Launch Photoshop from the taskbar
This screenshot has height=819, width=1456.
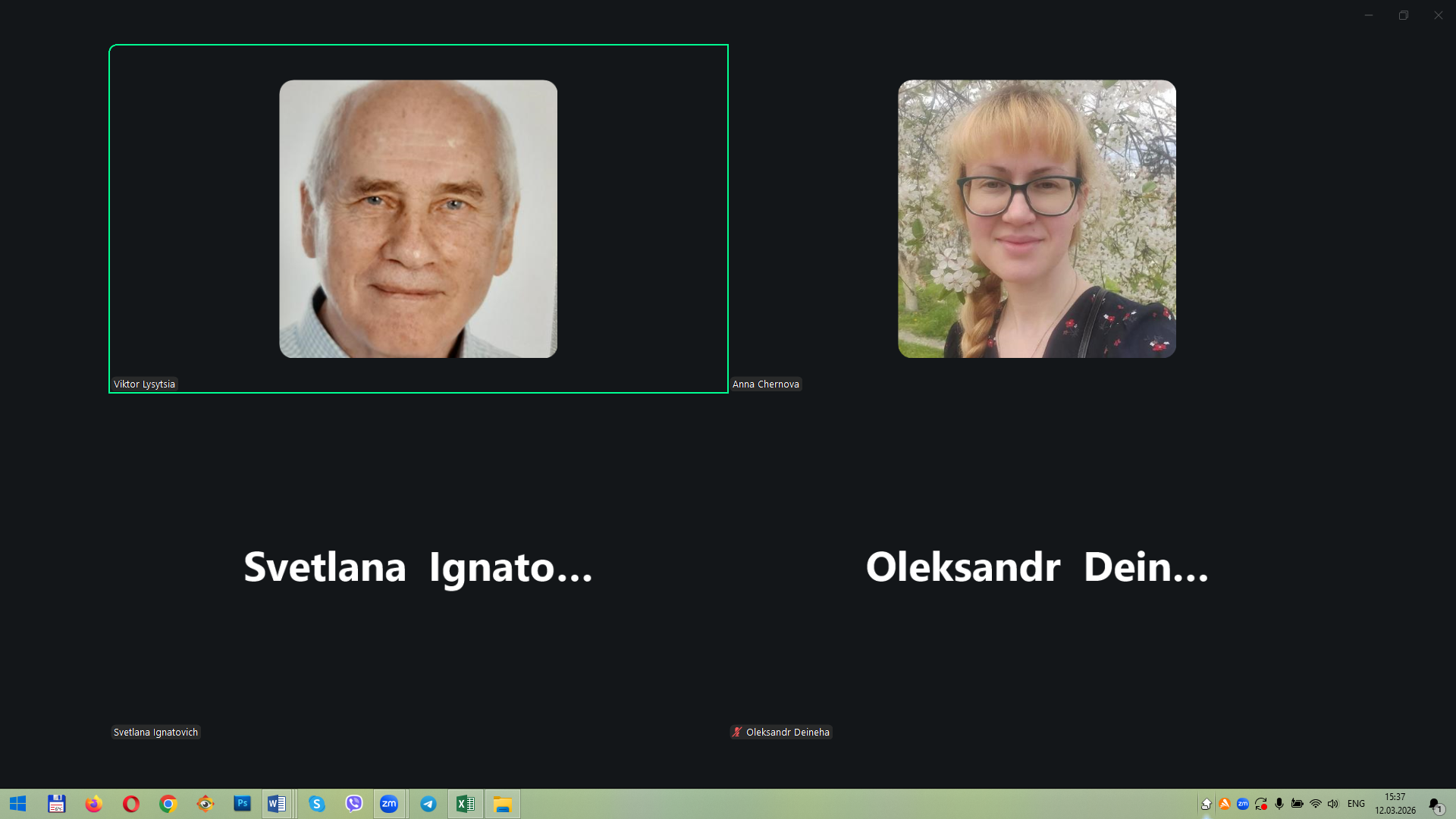242,804
